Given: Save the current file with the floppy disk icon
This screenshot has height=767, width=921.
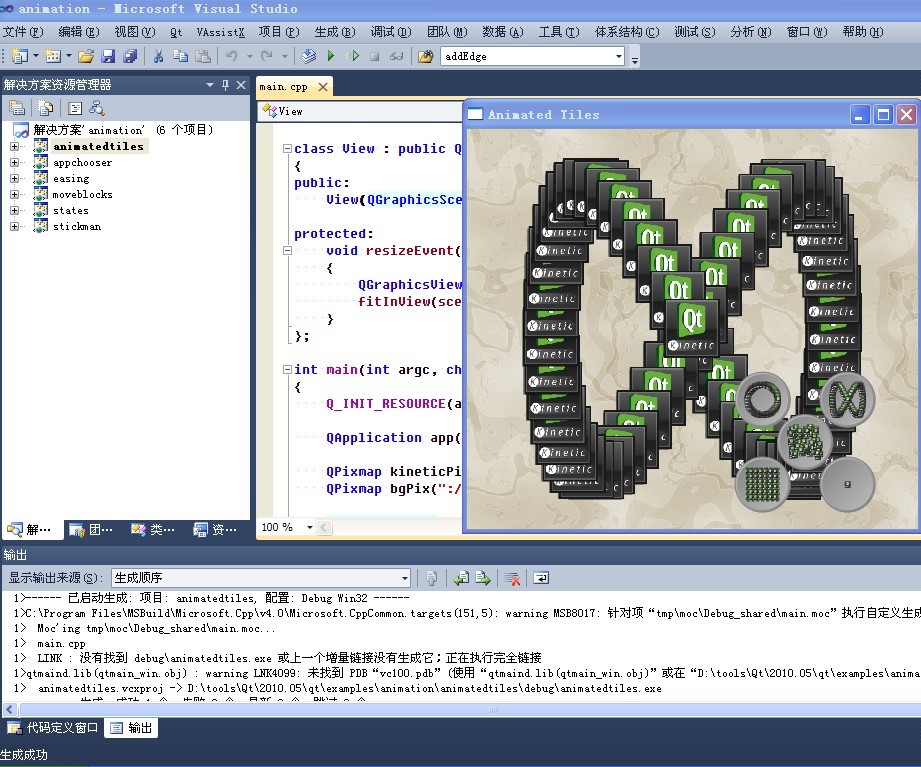Looking at the screenshot, I should 108,56.
